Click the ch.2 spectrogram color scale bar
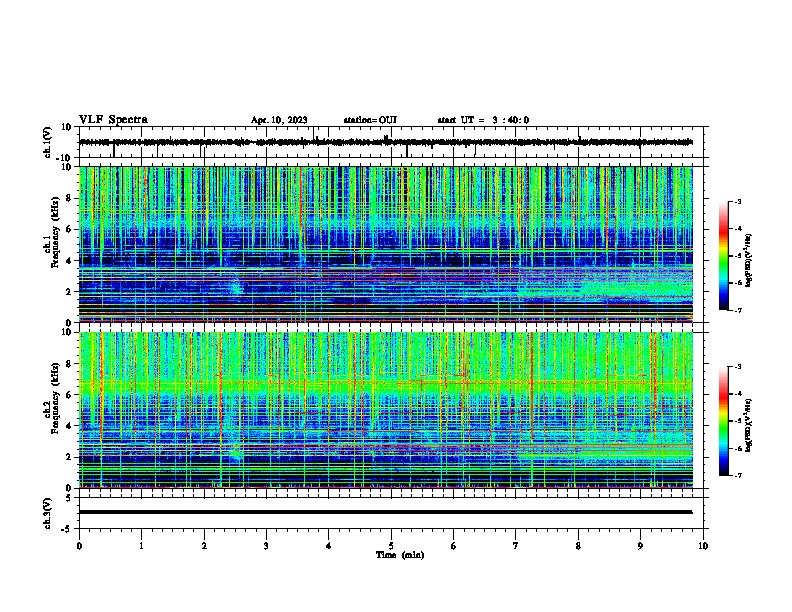The height and width of the screenshot is (612, 792). [x=724, y=421]
